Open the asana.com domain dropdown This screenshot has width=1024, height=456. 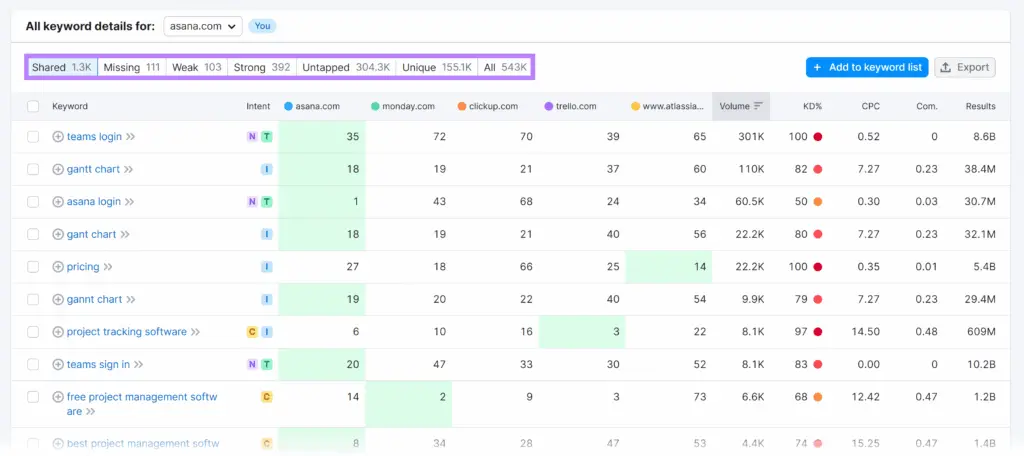(x=203, y=25)
